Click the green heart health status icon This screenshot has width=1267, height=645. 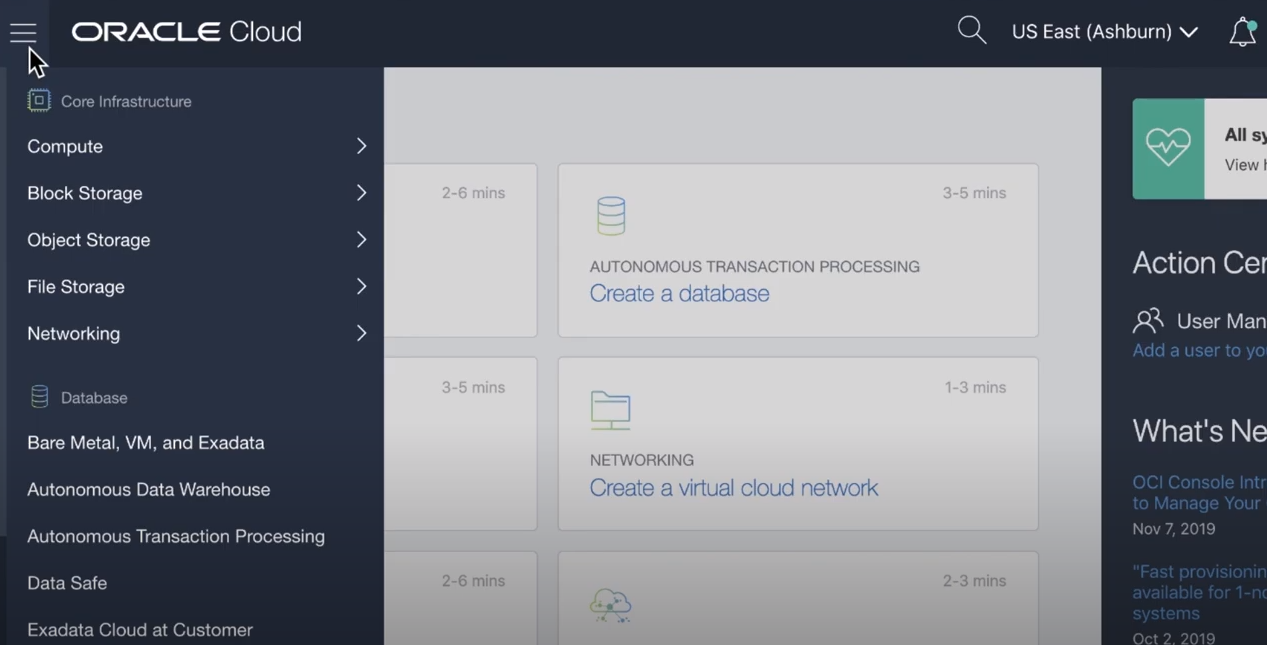(1168, 148)
